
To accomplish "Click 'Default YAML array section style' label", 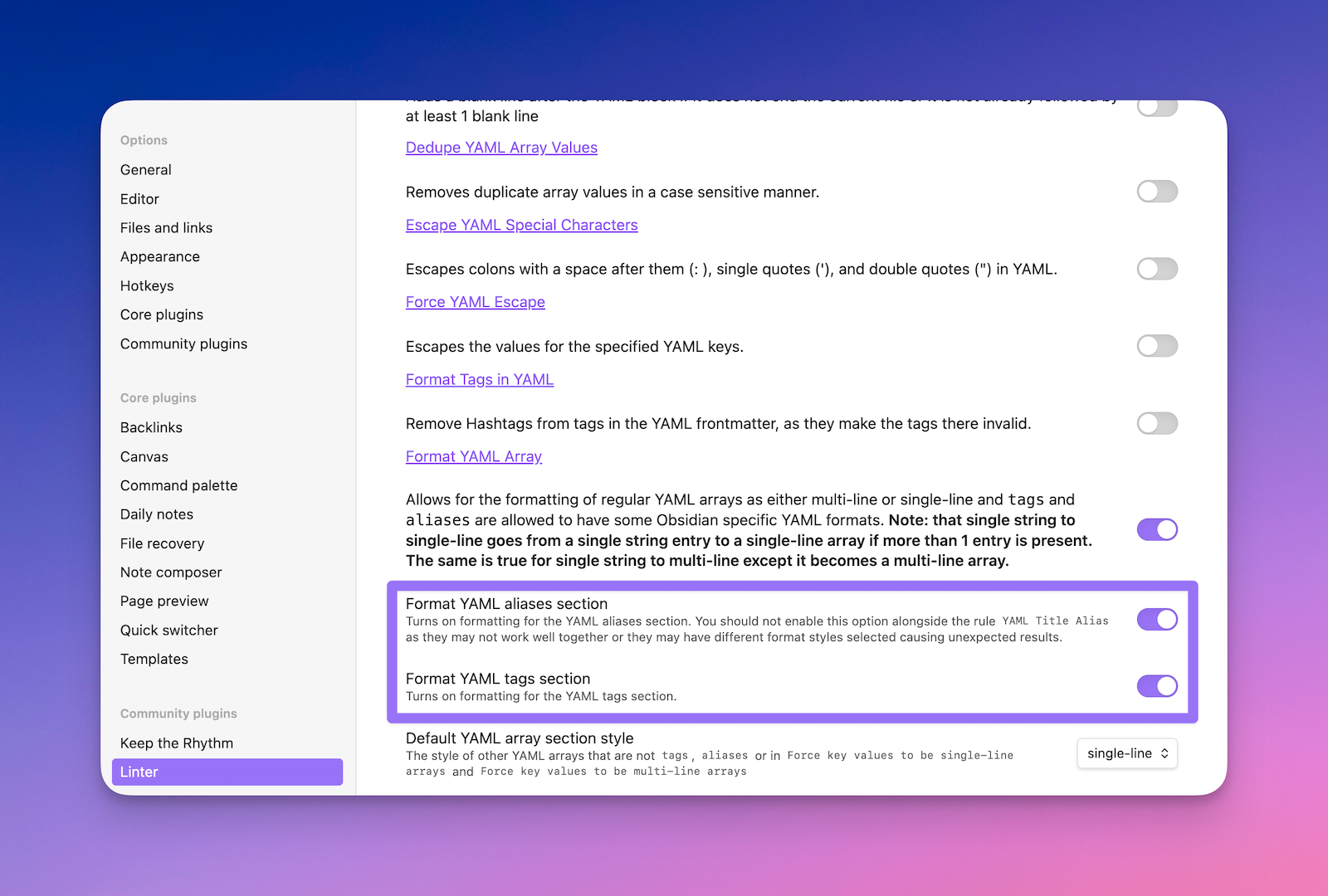I will click(x=520, y=738).
